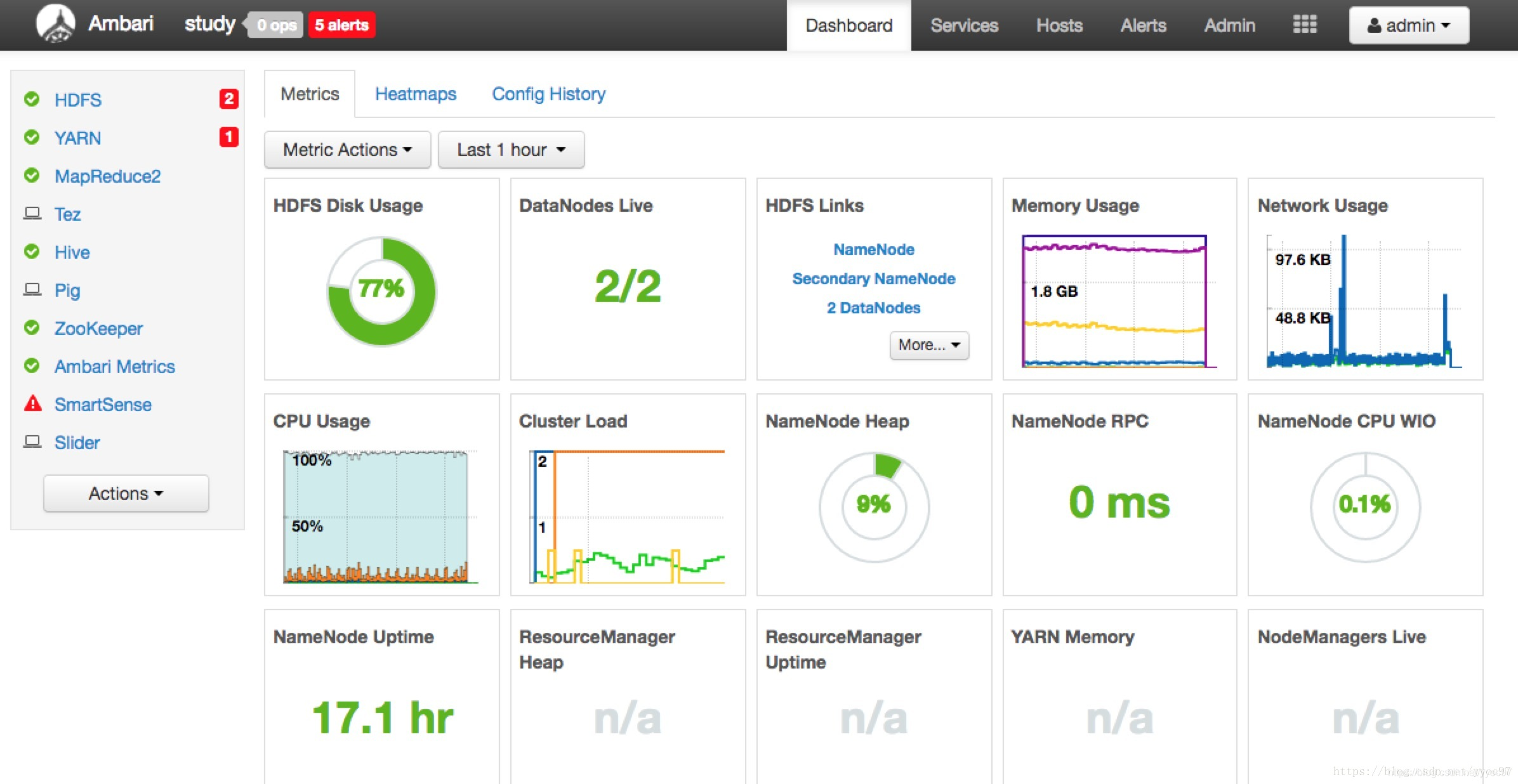Click the NameNode Uptime 17.1 hr value
The width and height of the screenshot is (1518, 784).
383,718
